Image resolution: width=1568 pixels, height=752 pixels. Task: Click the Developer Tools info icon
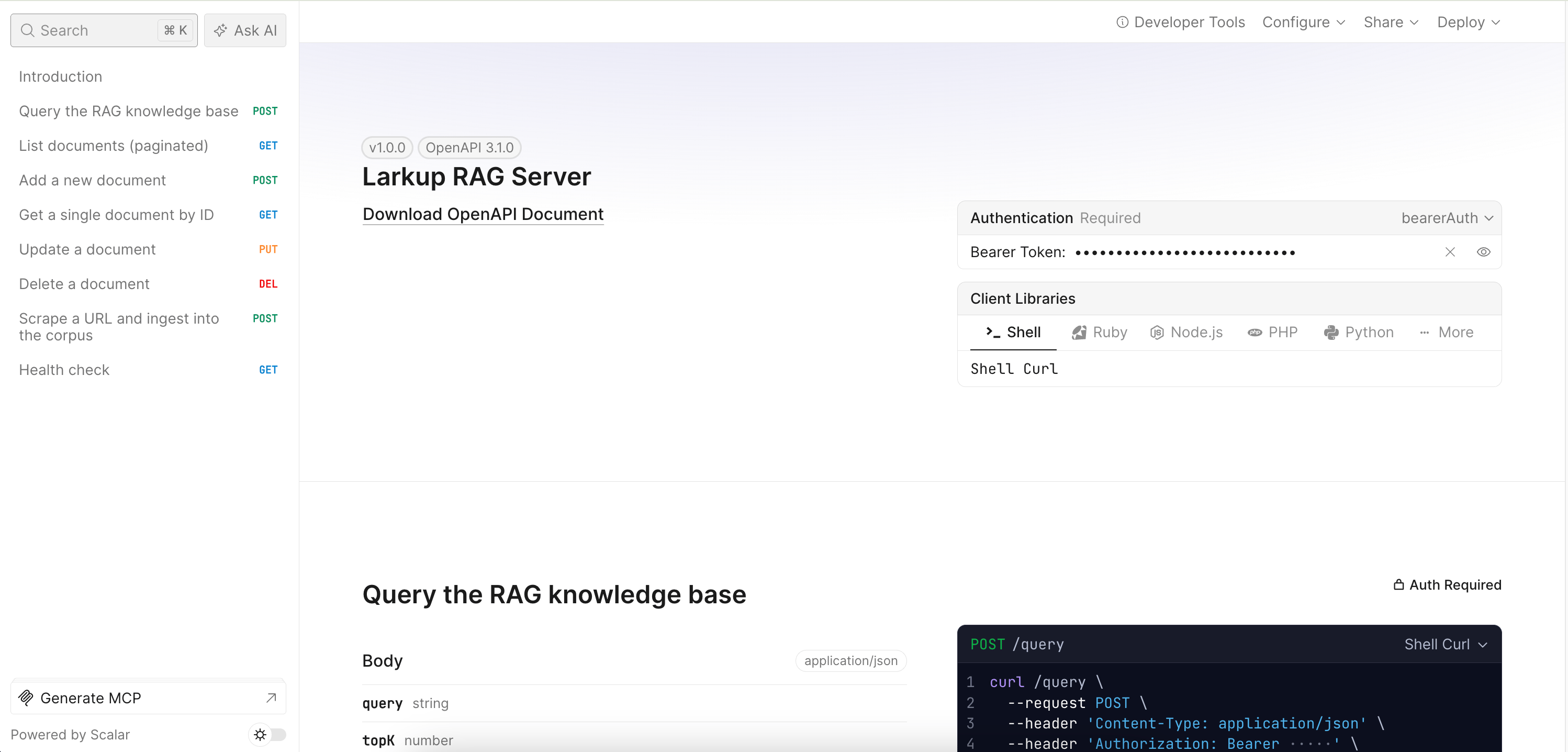pyautogui.click(x=1123, y=23)
